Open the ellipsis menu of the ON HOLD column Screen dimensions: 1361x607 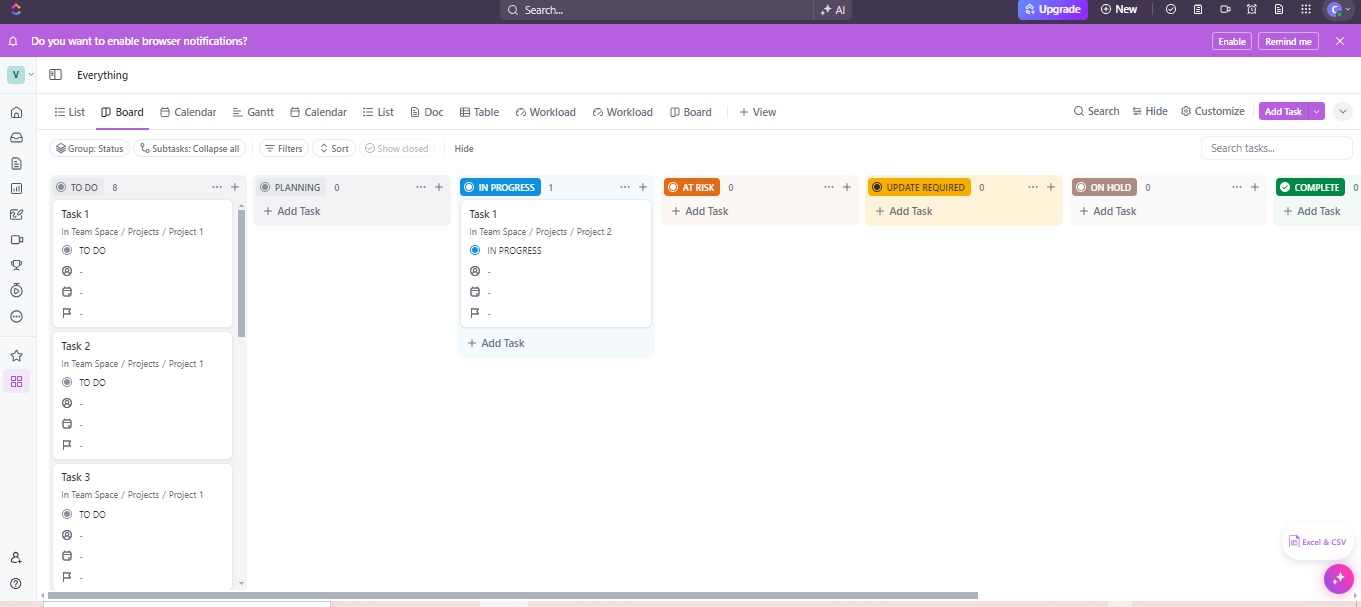tap(1237, 187)
